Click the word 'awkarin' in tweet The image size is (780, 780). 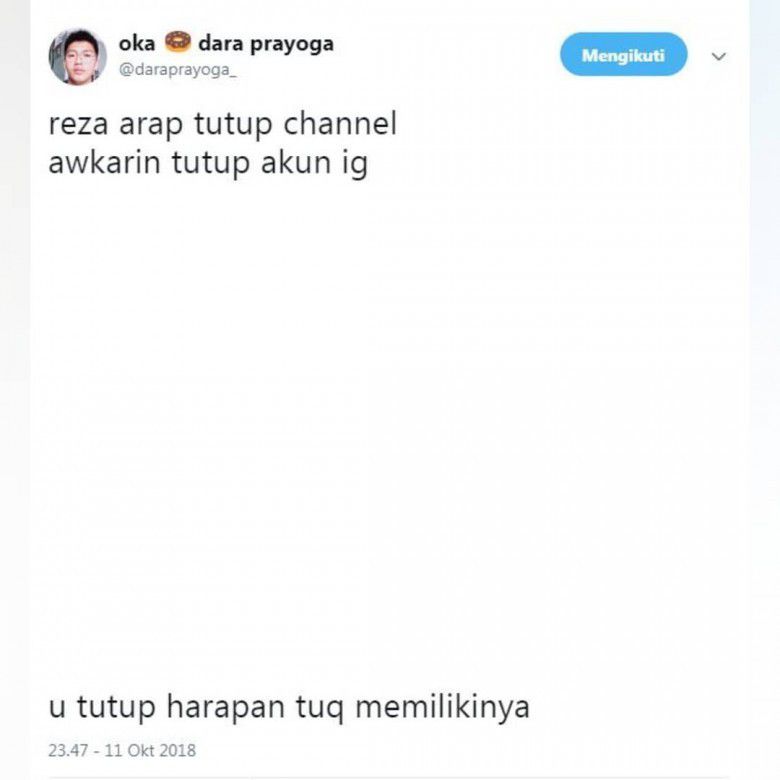tap(104, 162)
